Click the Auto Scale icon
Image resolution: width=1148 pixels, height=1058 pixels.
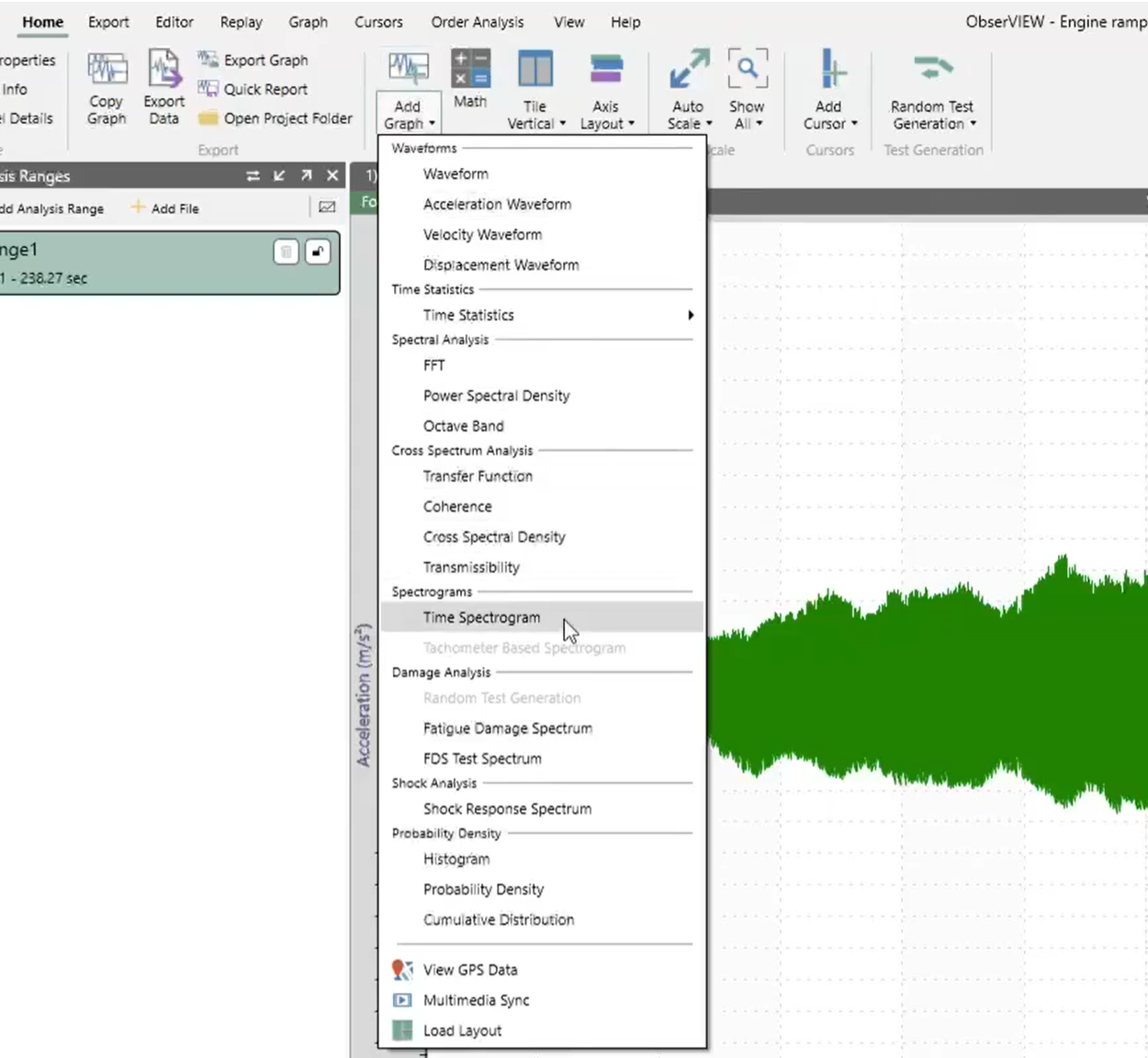click(689, 69)
